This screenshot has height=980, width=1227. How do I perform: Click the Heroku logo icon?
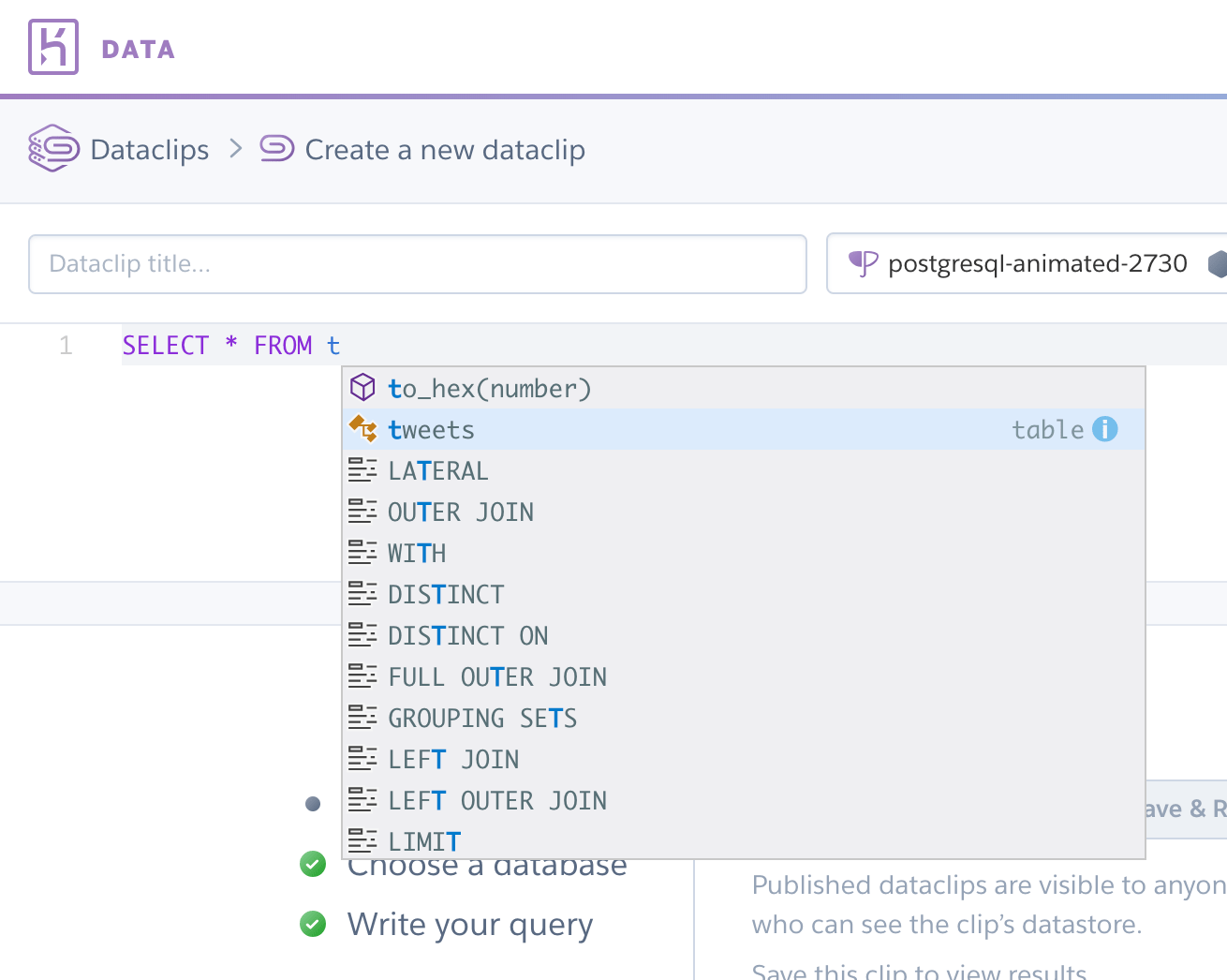tap(53, 47)
